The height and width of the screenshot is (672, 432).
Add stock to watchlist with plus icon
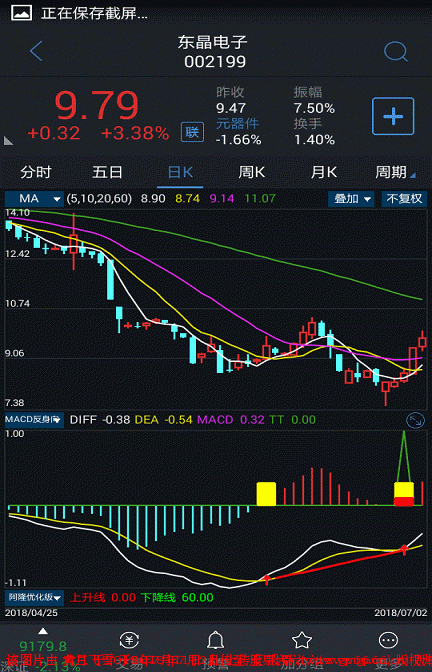(x=393, y=116)
